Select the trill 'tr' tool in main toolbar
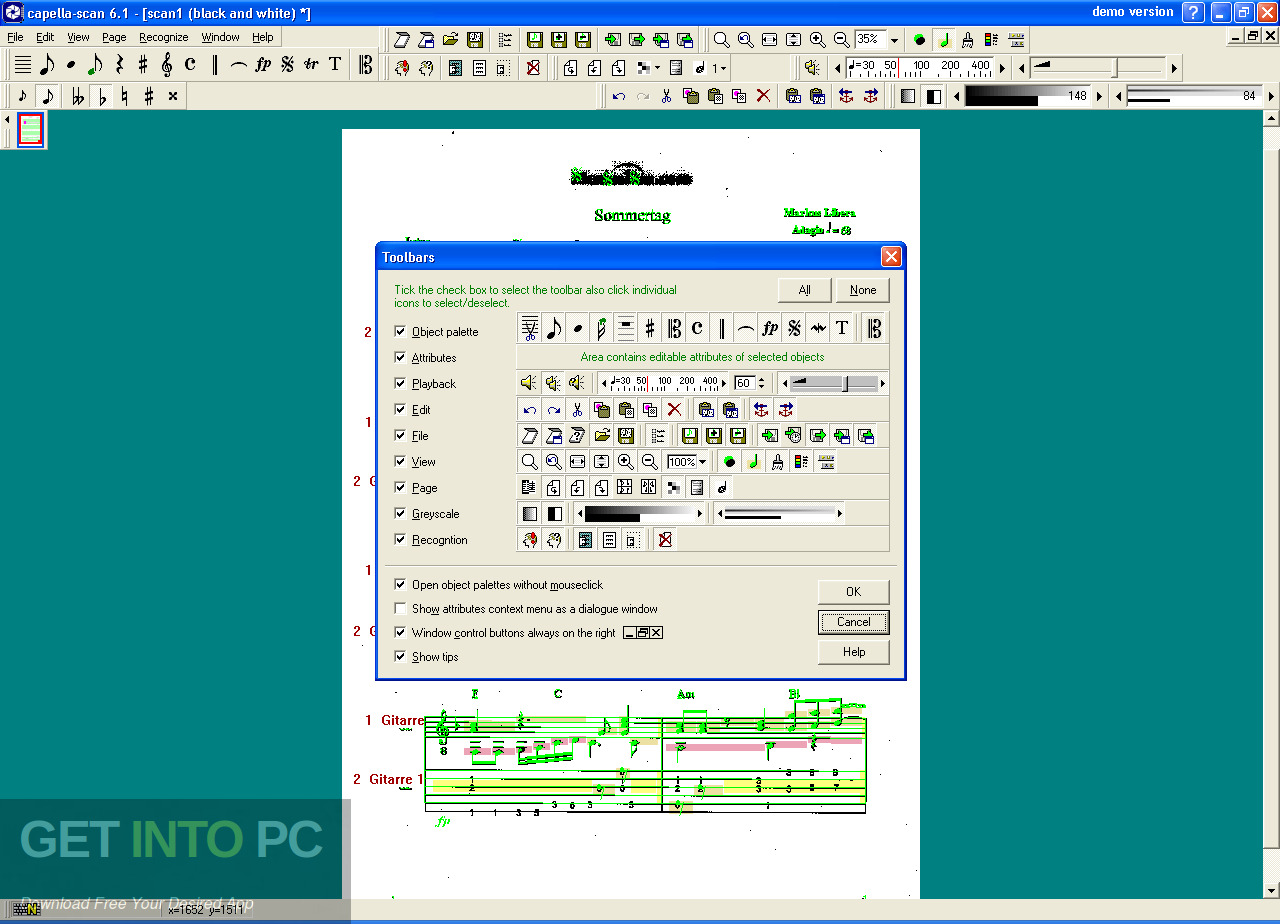This screenshot has height=924, width=1280. [x=311, y=65]
